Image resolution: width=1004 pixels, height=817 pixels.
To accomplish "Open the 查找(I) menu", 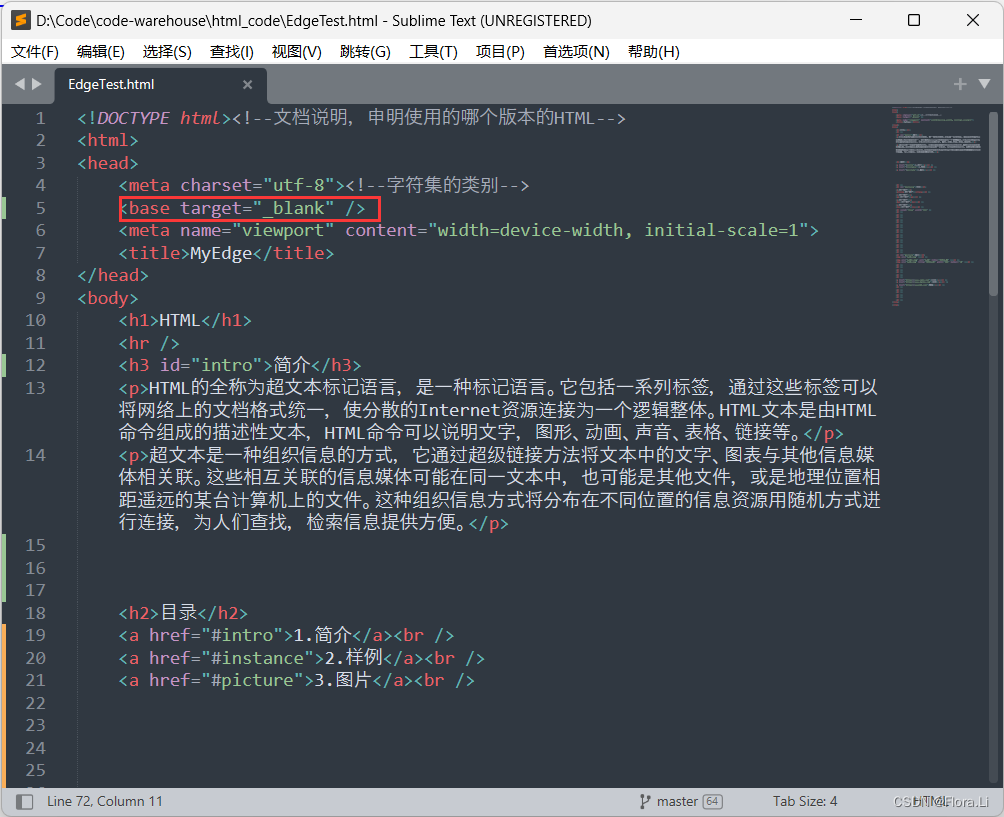I will coord(233,51).
